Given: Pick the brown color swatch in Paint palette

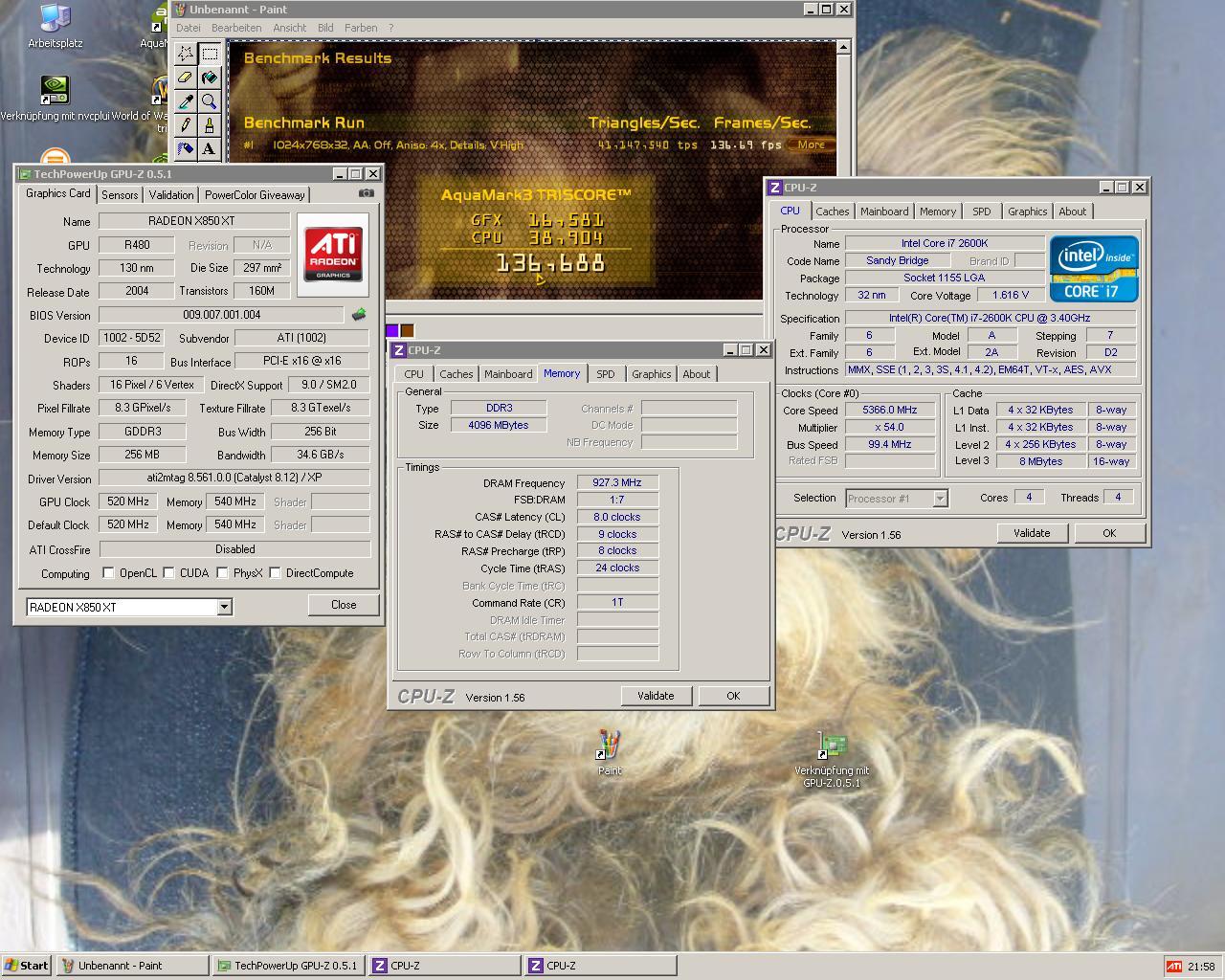Looking at the screenshot, I should (x=407, y=330).
